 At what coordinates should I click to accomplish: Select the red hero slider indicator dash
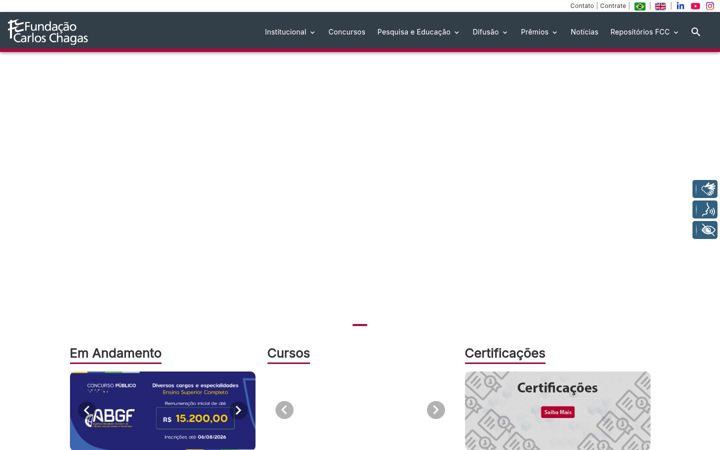[360, 325]
